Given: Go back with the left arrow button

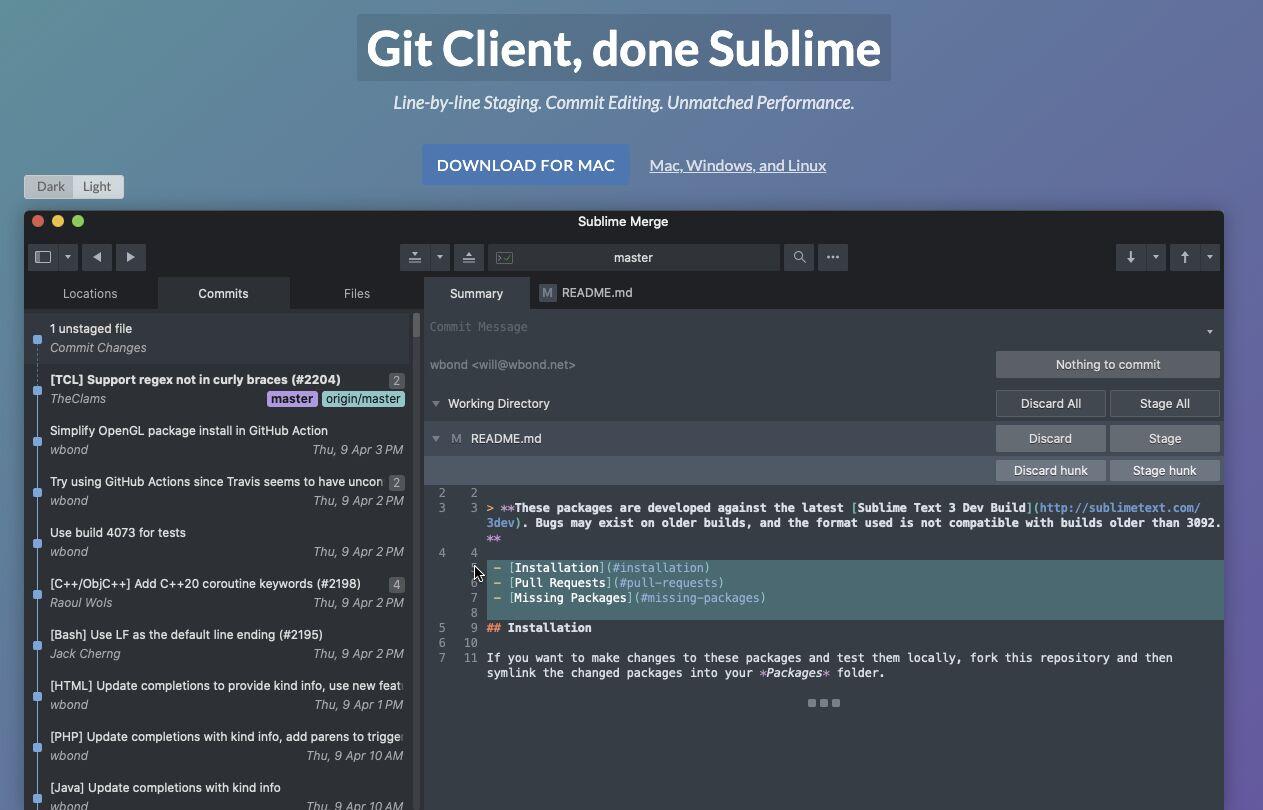Looking at the screenshot, I should pos(97,257).
